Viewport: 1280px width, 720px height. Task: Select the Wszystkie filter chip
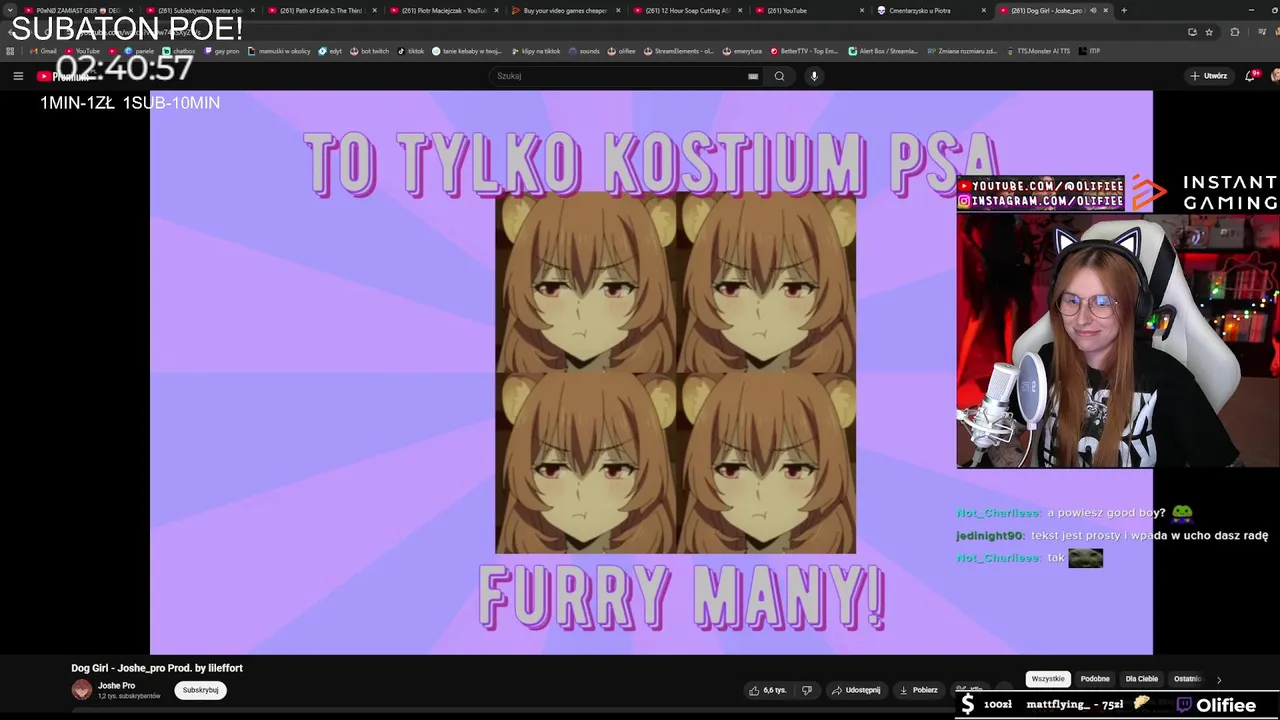coord(1048,679)
